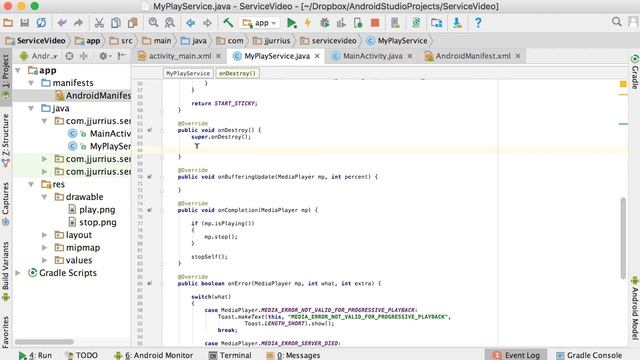
Task: Make project with the hammer icon
Action: [x=228, y=23]
